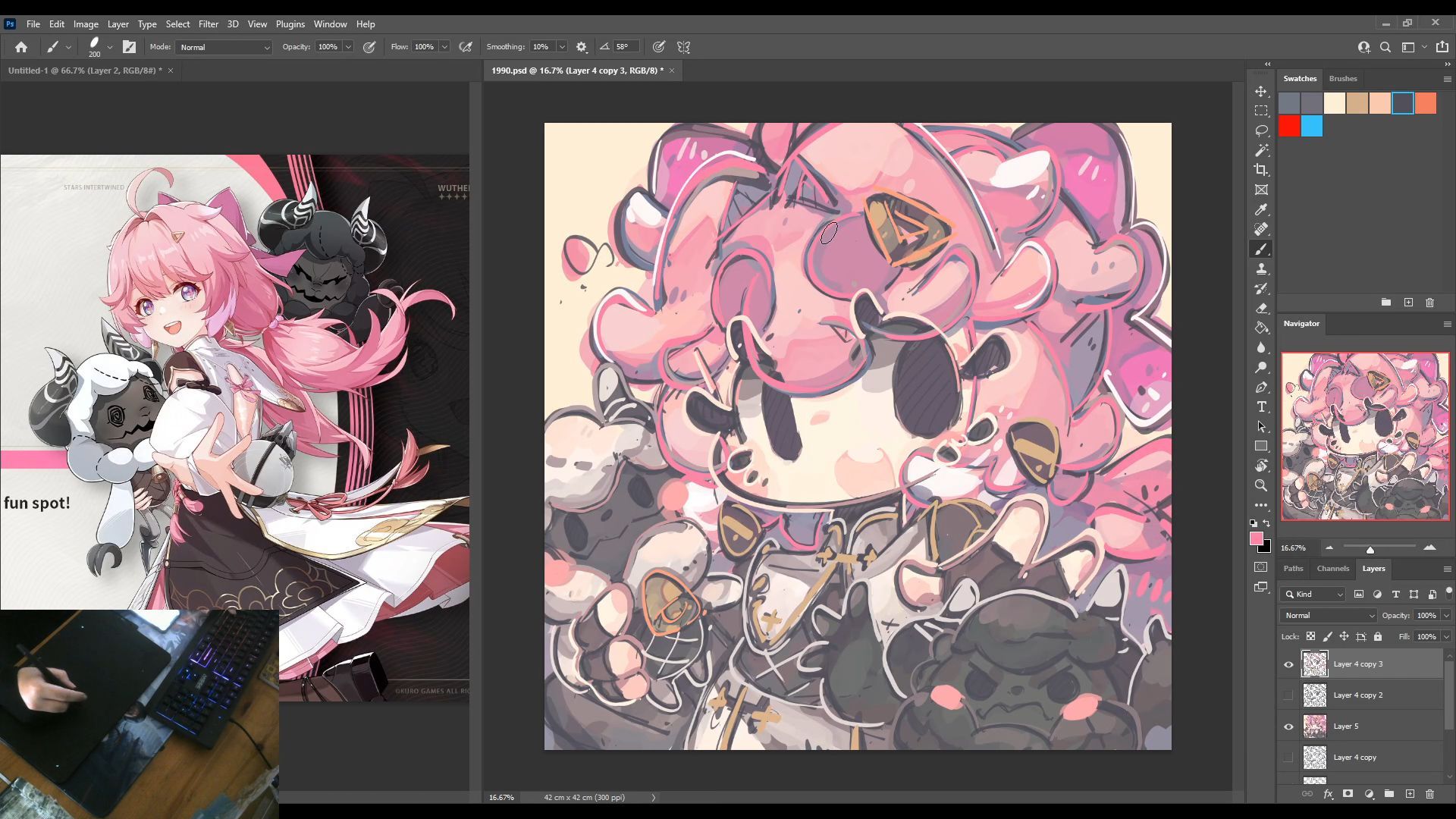This screenshot has width=1456, height=819.
Task: Open the layer filter Kind dropdown
Action: pos(1313,595)
